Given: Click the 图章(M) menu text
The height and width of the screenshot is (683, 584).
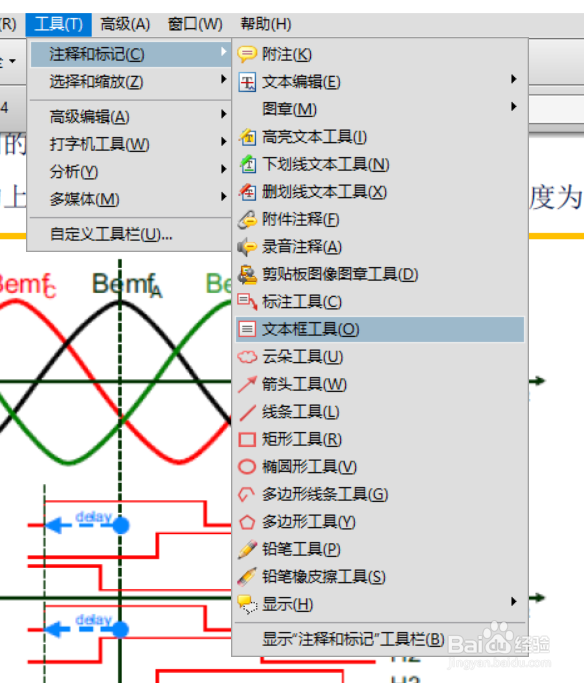Looking at the screenshot, I should (289, 109).
